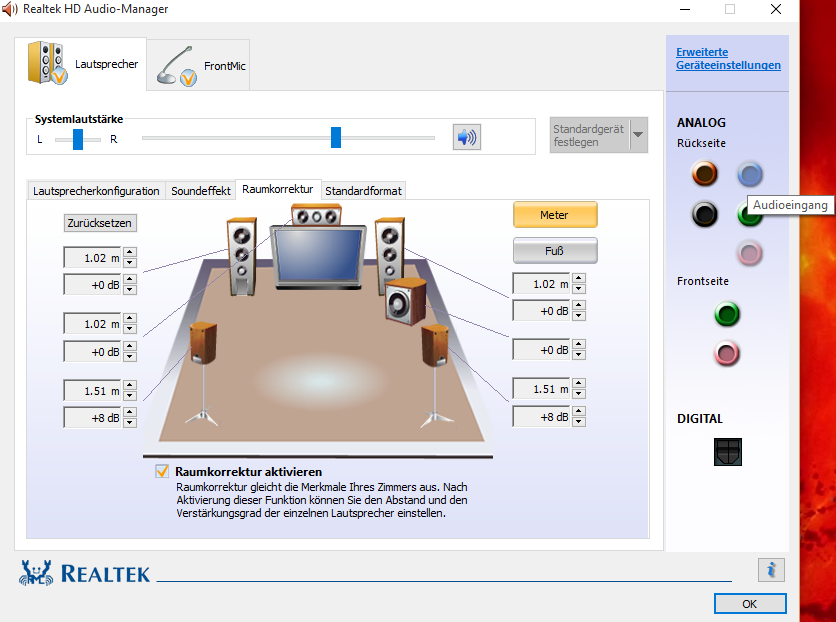The width and height of the screenshot is (836, 622).
Task: Mute system volume with speaker icon button
Action: [x=467, y=137]
